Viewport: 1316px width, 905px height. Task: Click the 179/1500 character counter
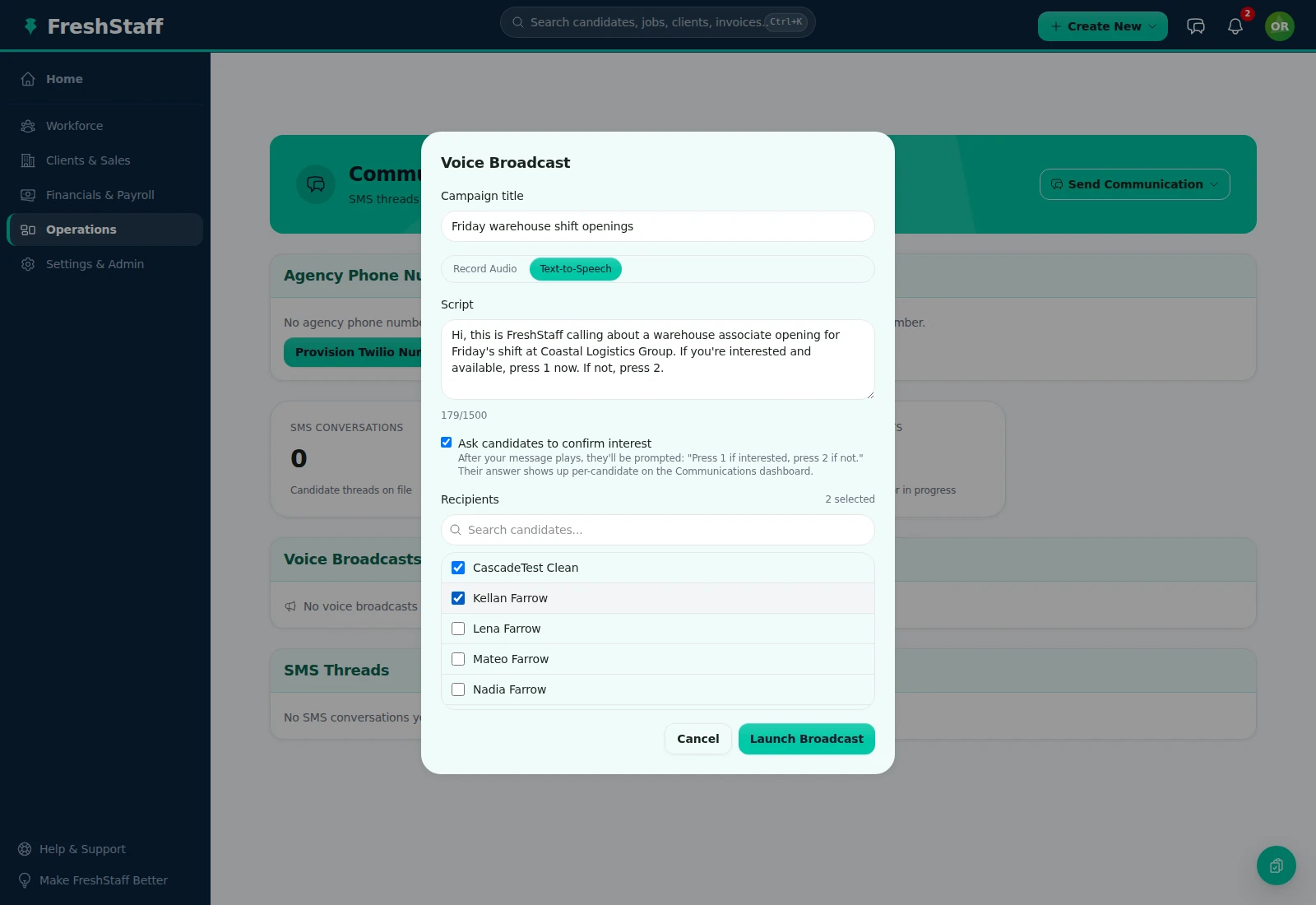click(x=464, y=415)
